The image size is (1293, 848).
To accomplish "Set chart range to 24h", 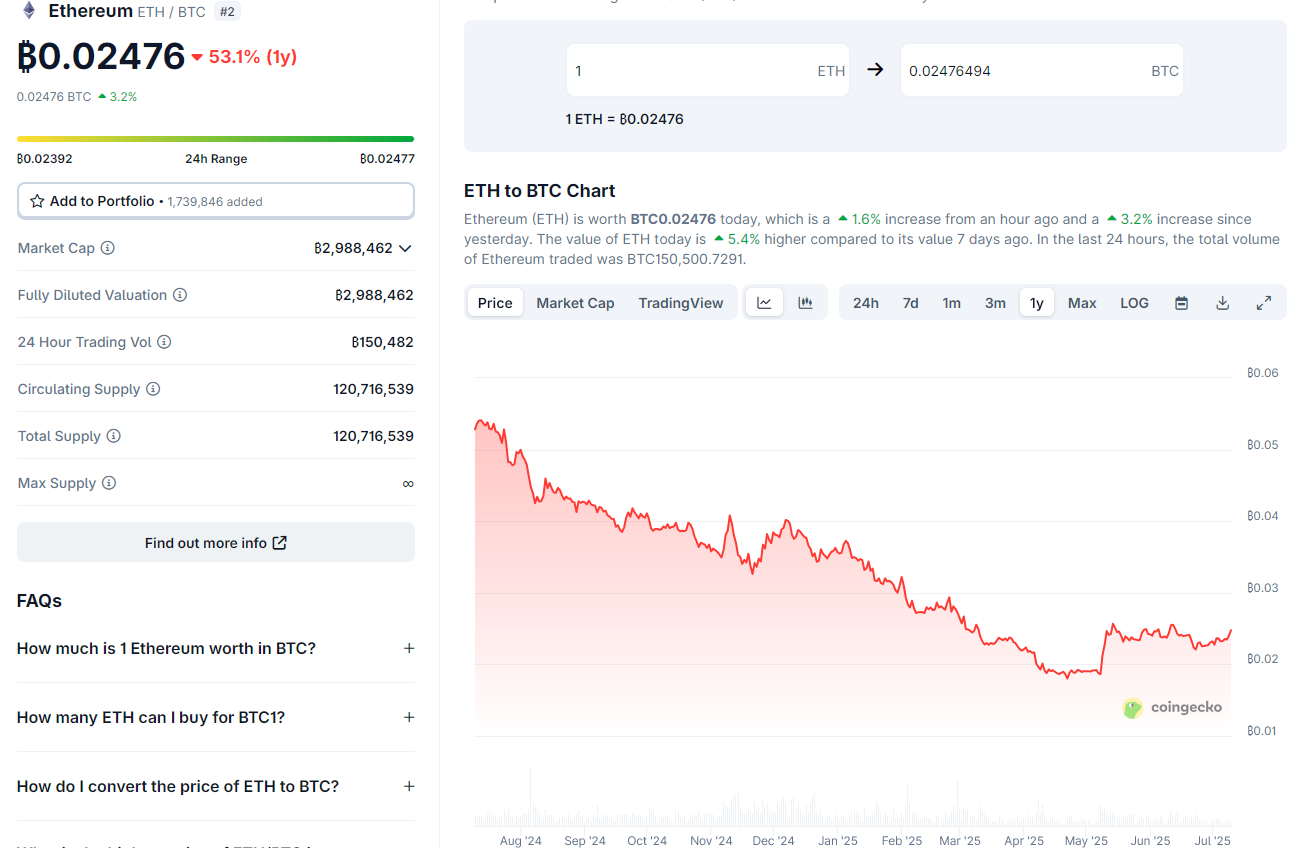I will 866,303.
